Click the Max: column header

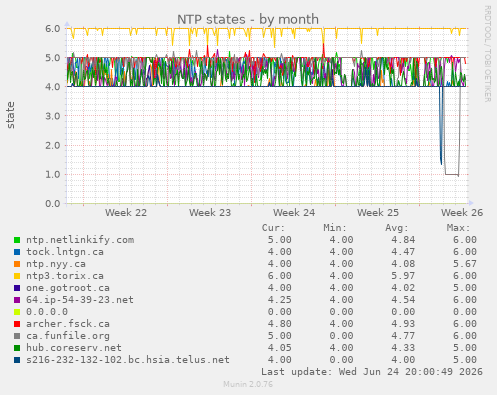458,228
